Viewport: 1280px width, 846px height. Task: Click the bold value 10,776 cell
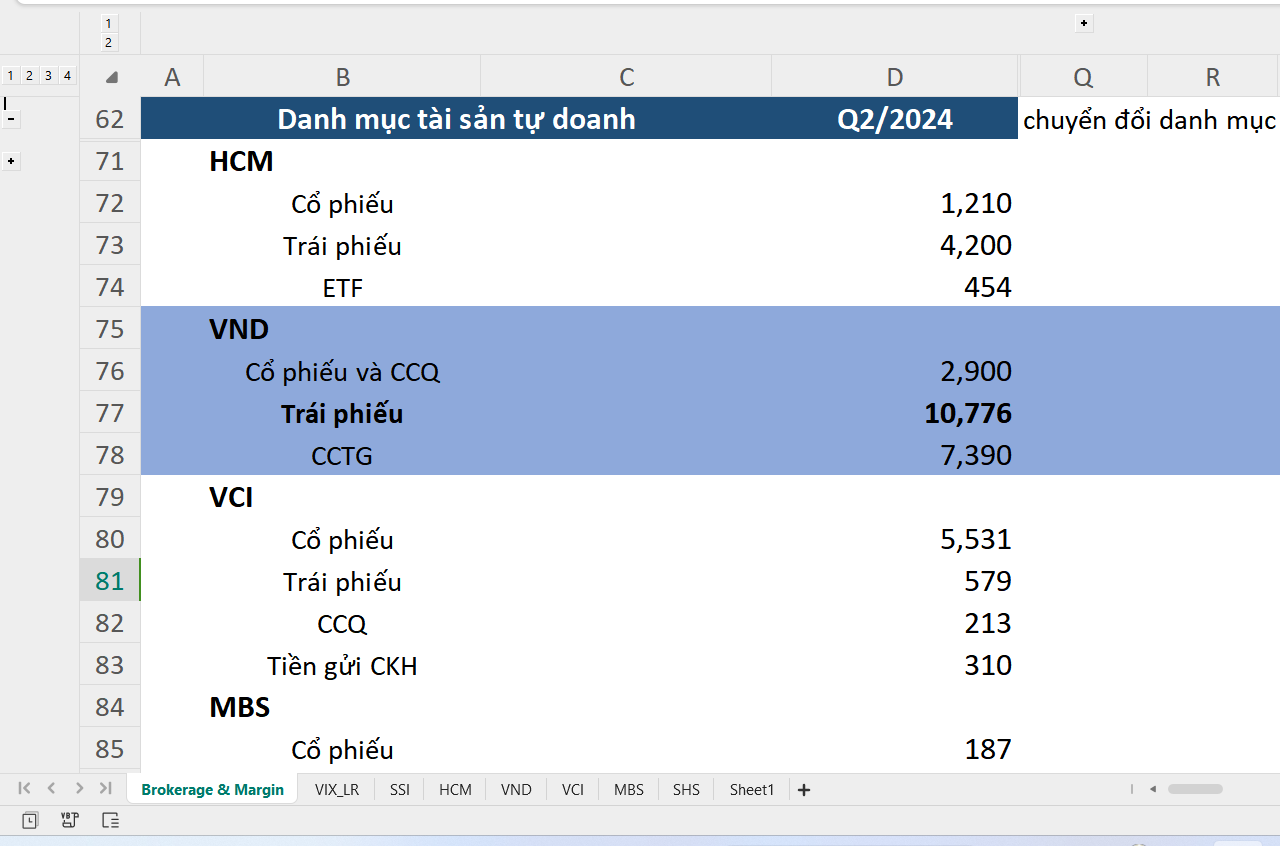pos(895,413)
